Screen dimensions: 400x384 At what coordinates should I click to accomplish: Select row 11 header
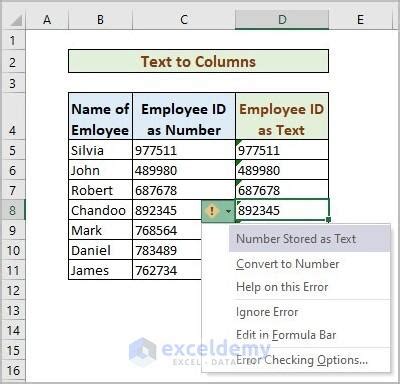(13, 270)
